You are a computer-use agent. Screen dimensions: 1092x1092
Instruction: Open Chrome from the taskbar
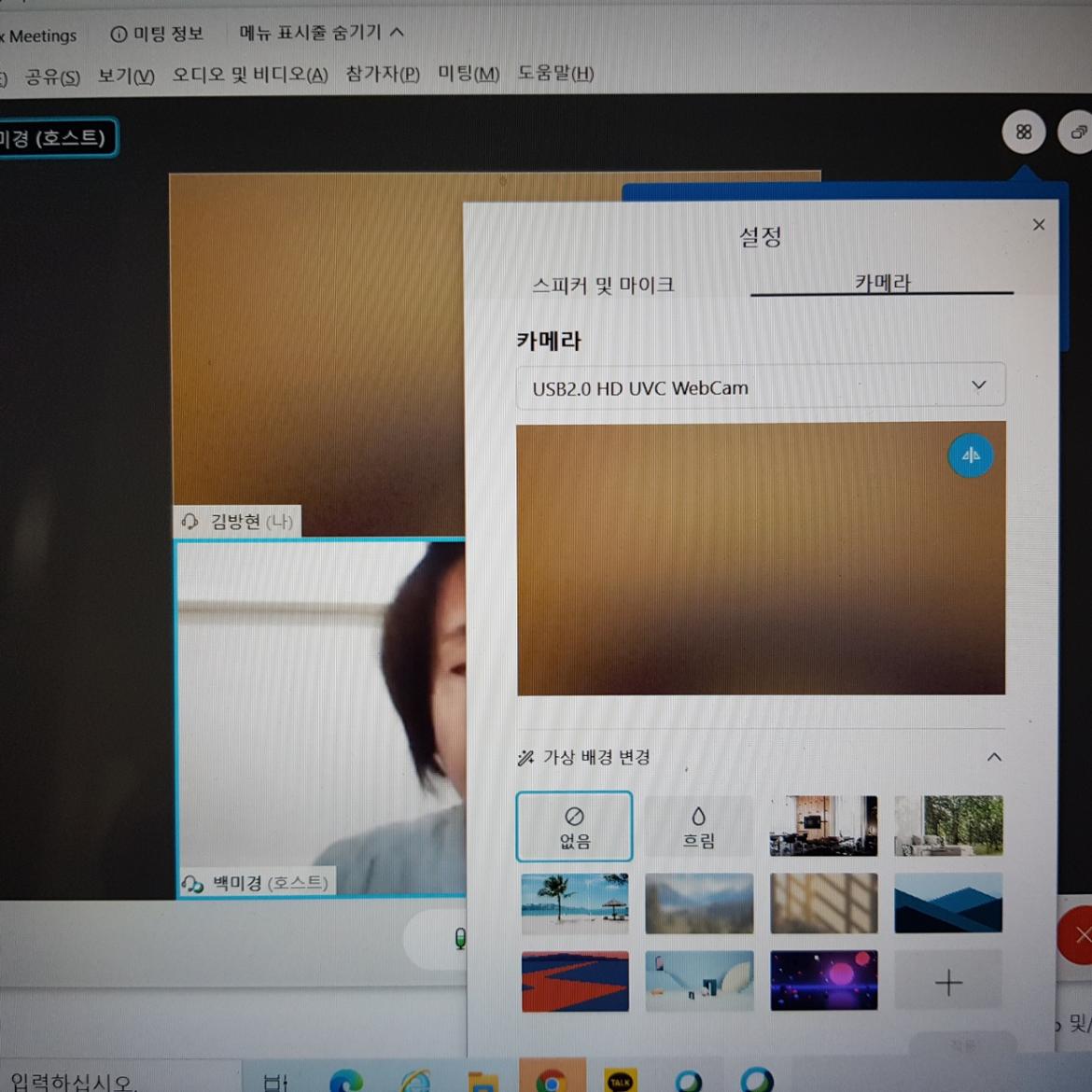click(x=552, y=1081)
